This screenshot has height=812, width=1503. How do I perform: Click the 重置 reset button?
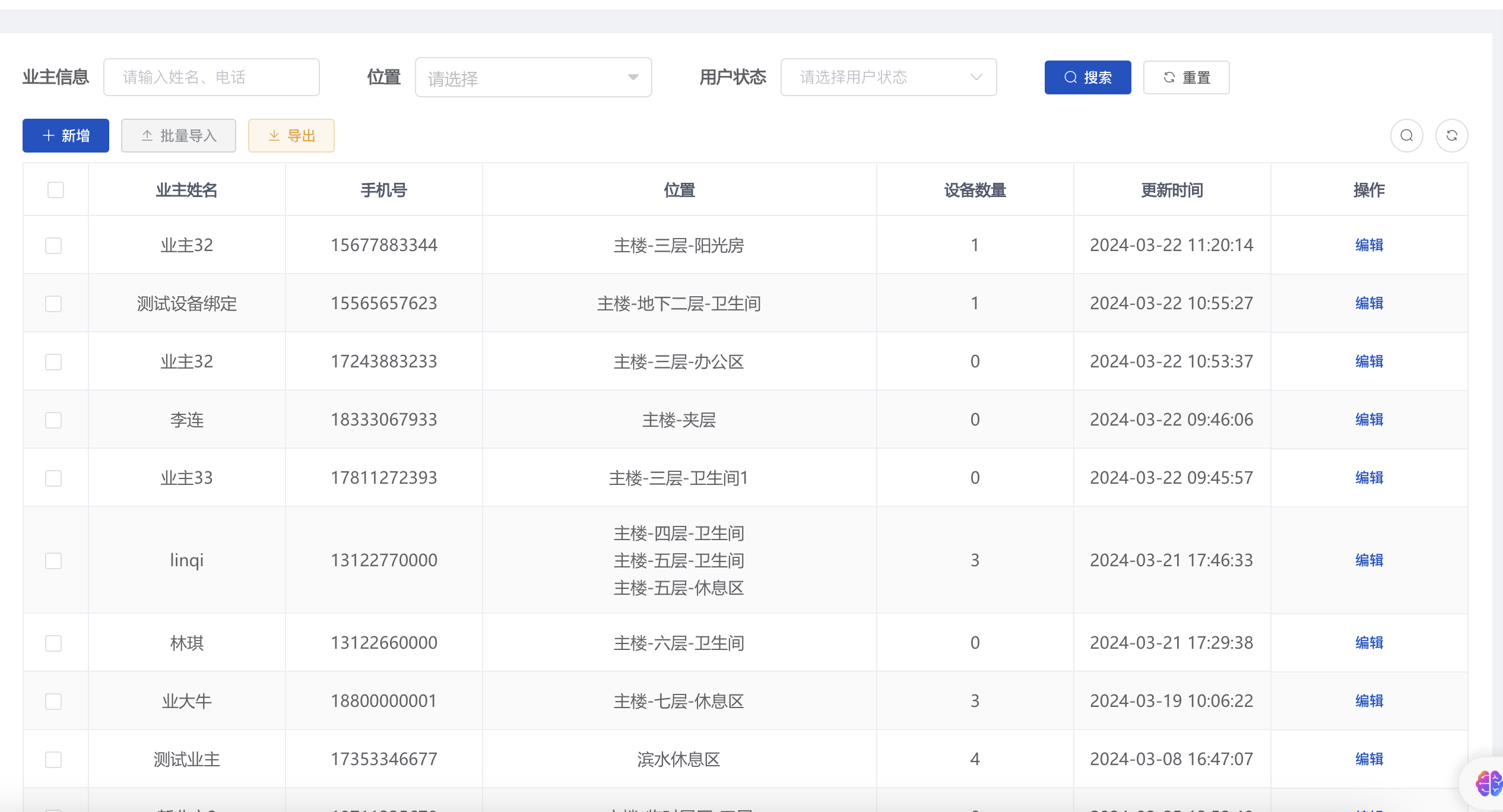click(1186, 77)
